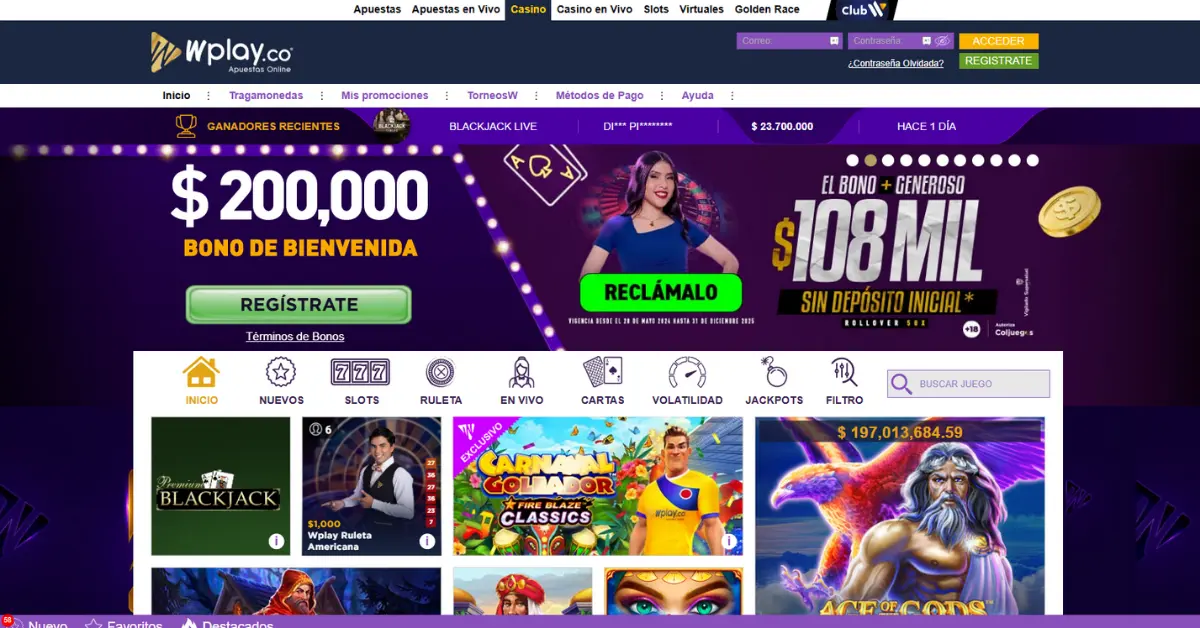Open the Slots category icon
Viewport: 1200px width, 628px height.
pyautogui.click(x=361, y=373)
